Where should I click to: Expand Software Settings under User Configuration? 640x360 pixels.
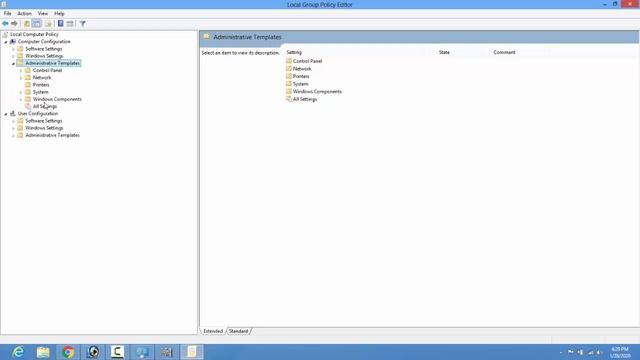tap(13, 121)
